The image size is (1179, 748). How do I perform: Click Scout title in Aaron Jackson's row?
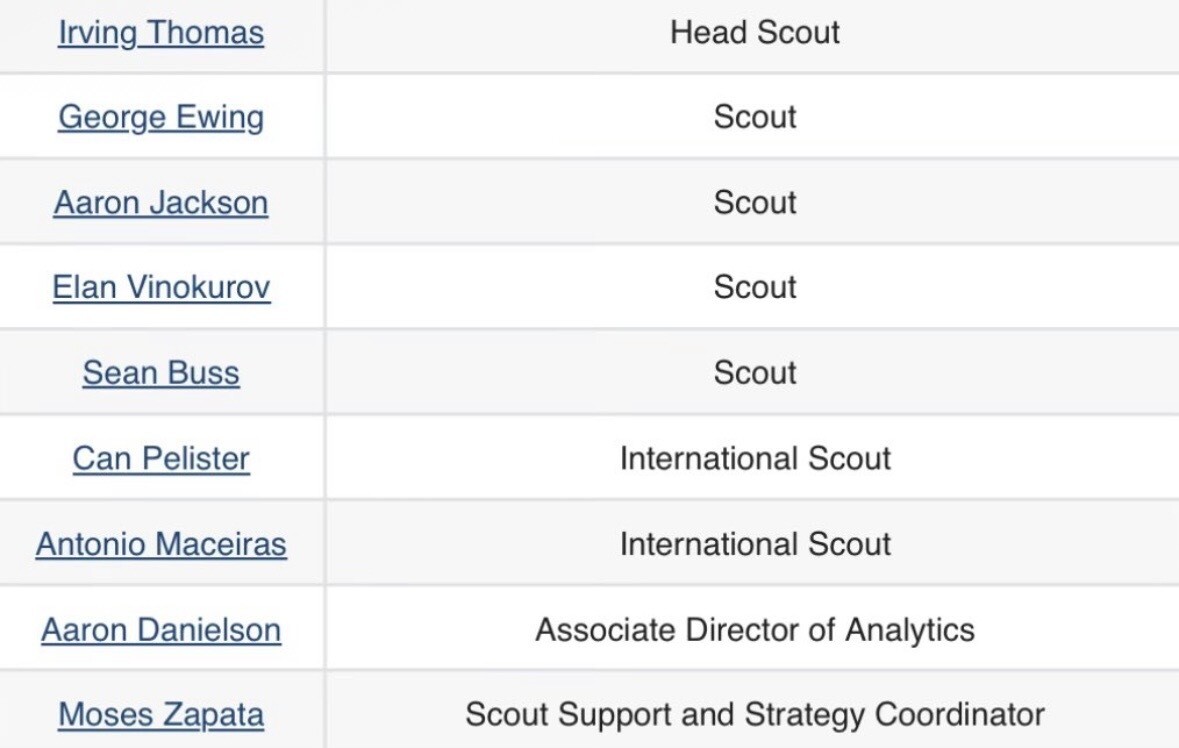click(x=755, y=203)
